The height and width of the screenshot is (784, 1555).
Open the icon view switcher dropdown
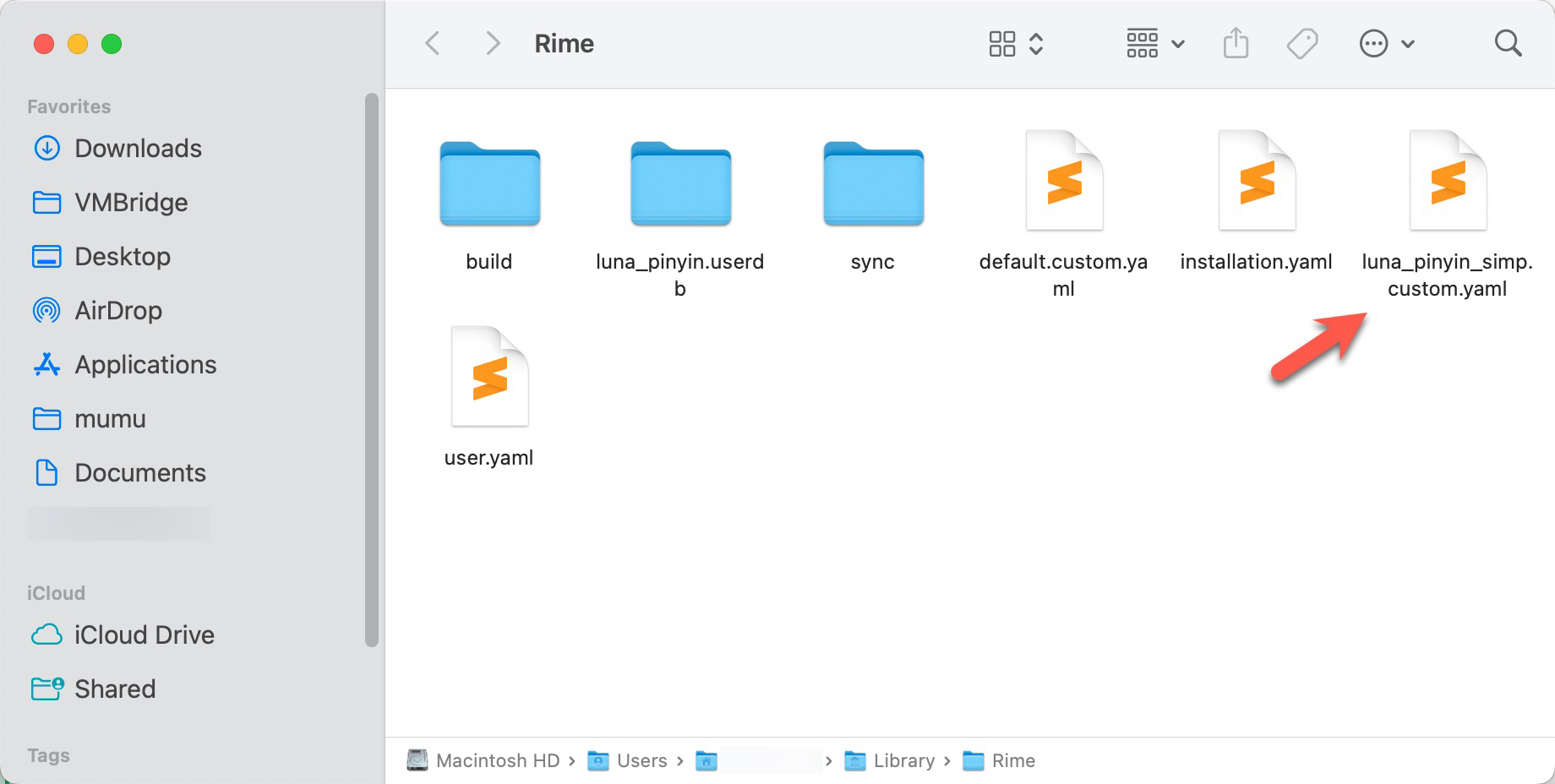pyautogui.click(x=1017, y=43)
